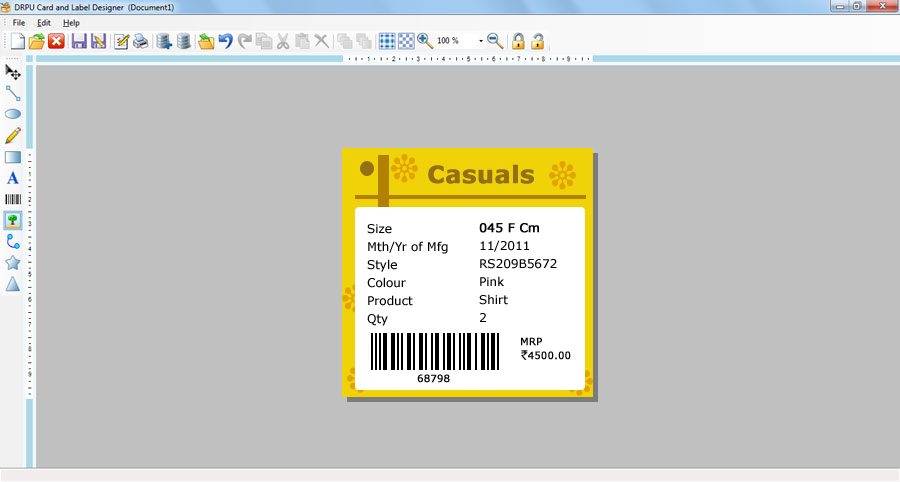Click the 'Pink' colour value
This screenshot has height=482, width=900.
[x=491, y=282]
